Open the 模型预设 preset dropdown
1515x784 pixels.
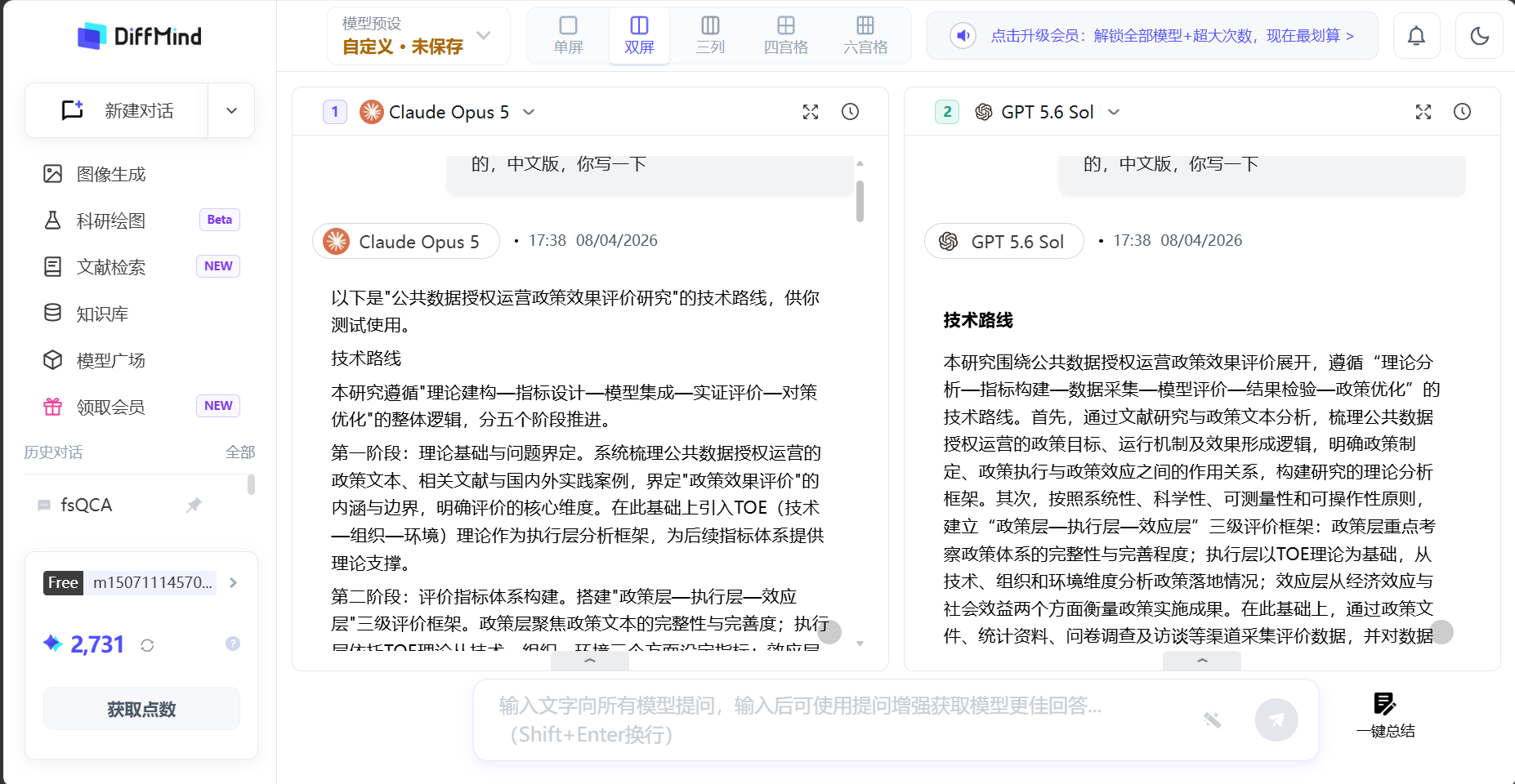click(418, 36)
